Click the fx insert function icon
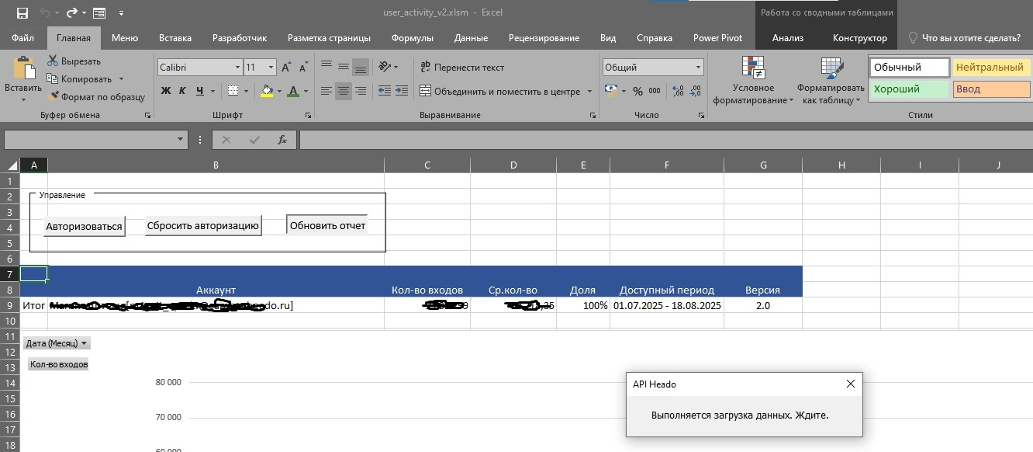1033x452 pixels. (282, 140)
